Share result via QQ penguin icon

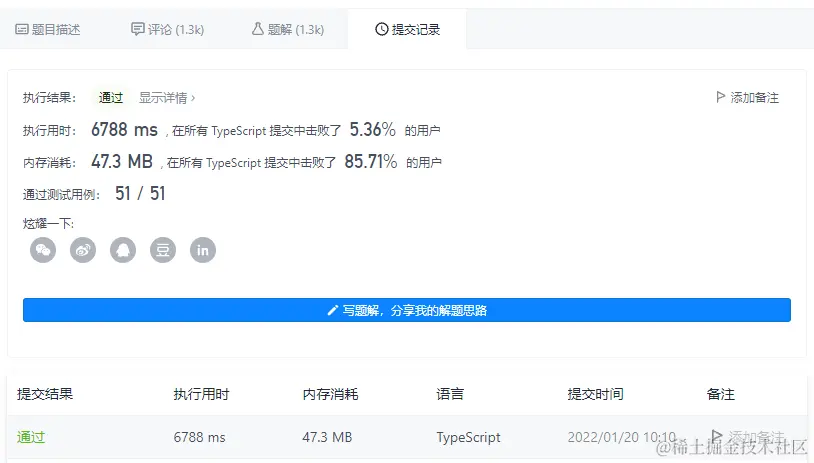click(x=123, y=250)
